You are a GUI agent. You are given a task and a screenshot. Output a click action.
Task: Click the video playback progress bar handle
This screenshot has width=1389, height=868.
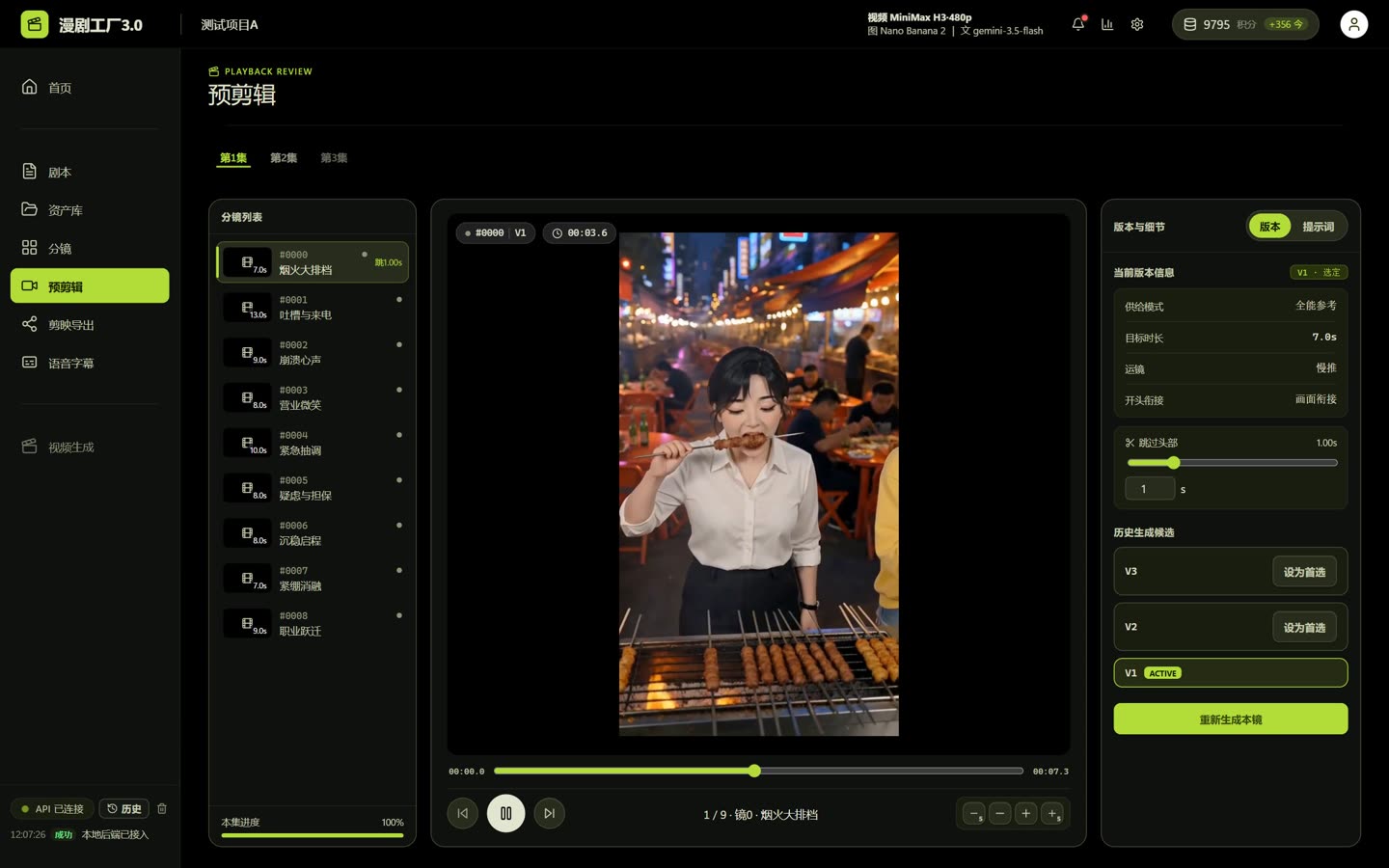(754, 771)
